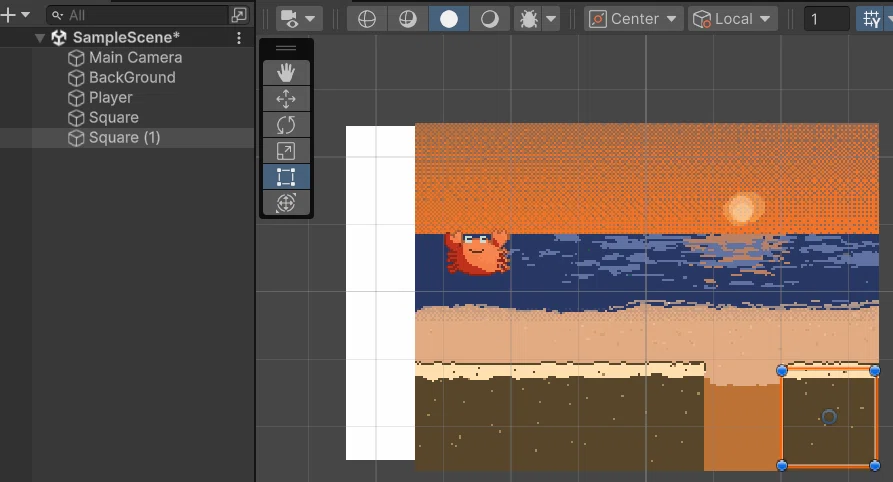Switch to Unlit draw mode
Screen dimensions: 893x482
point(490,19)
